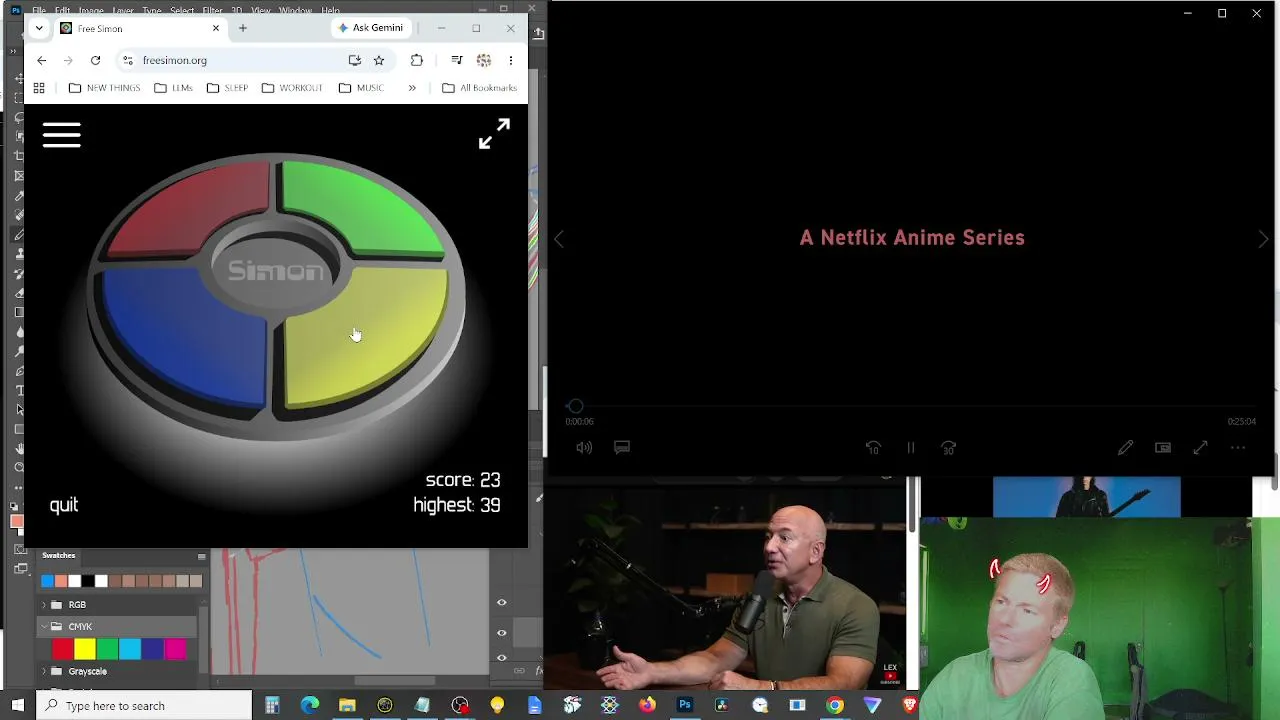This screenshot has width=1280, height=720.
Task: Open the Photoshop File menu
Action: coord(39,10)
